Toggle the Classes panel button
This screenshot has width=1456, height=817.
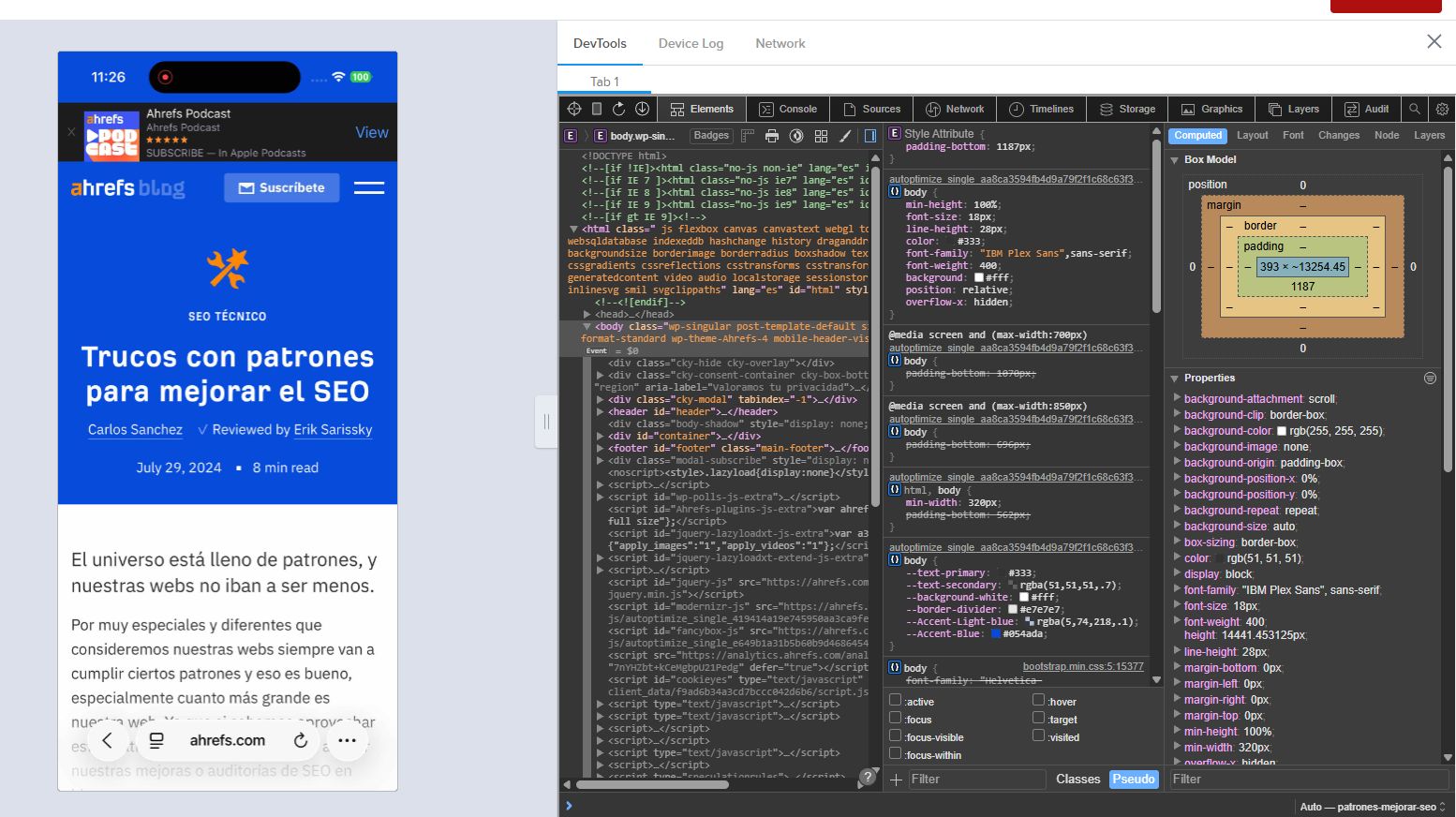tap(1078, 780)
